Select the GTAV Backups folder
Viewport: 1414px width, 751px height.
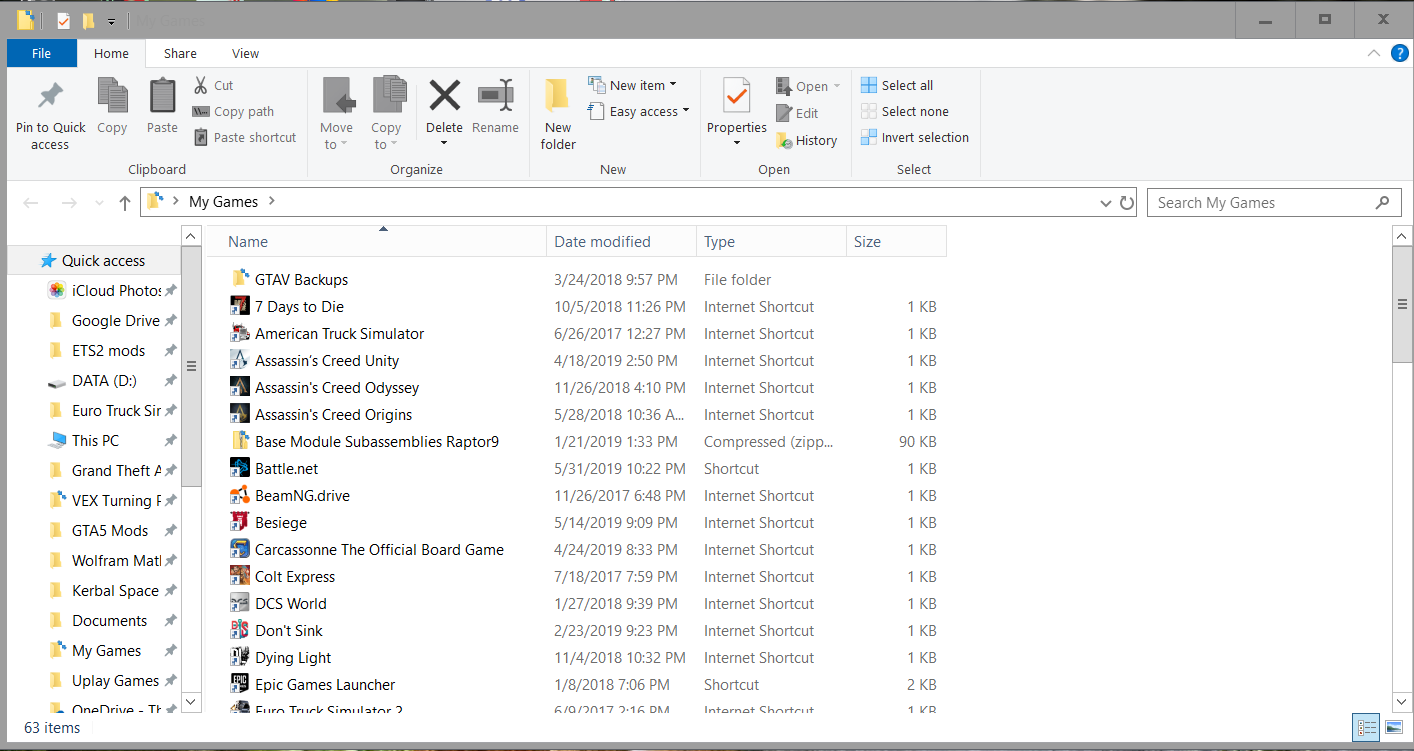289,279
